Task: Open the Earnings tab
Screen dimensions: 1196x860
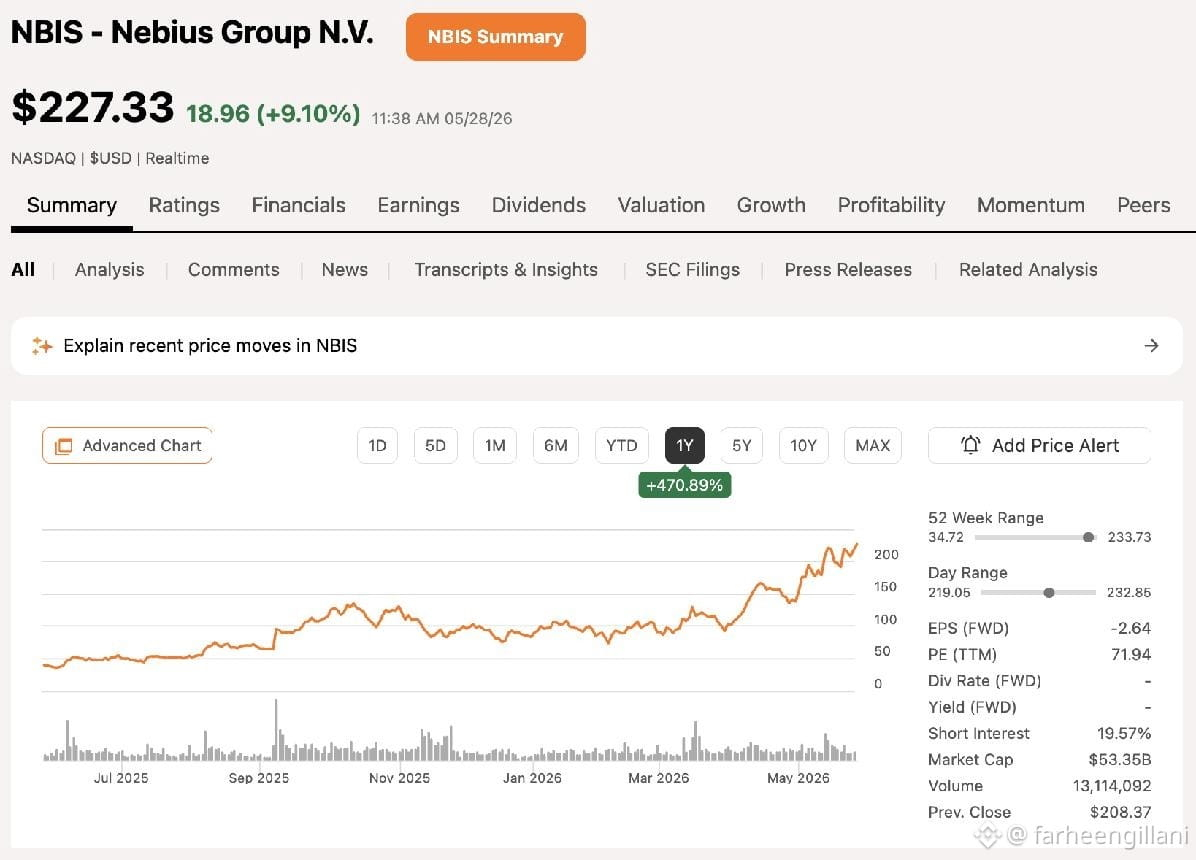Action: pos(418,205)
